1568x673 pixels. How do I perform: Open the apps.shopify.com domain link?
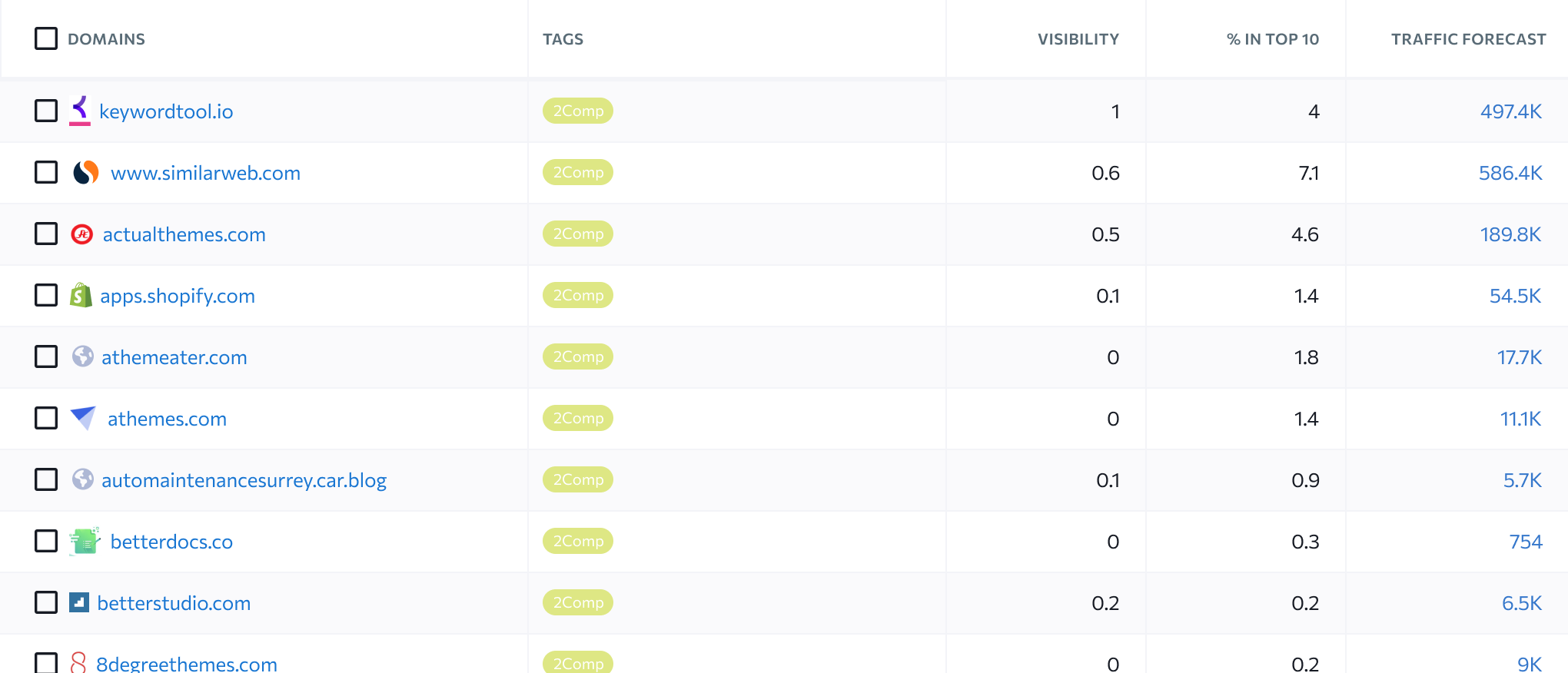pos(178,297)
